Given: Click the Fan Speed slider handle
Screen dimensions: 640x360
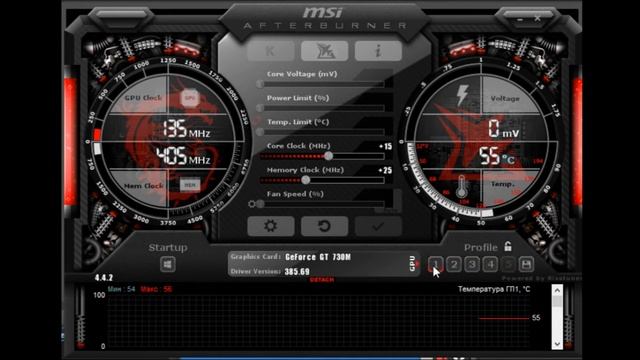Looking at the screenshot, I should [260, 204].
